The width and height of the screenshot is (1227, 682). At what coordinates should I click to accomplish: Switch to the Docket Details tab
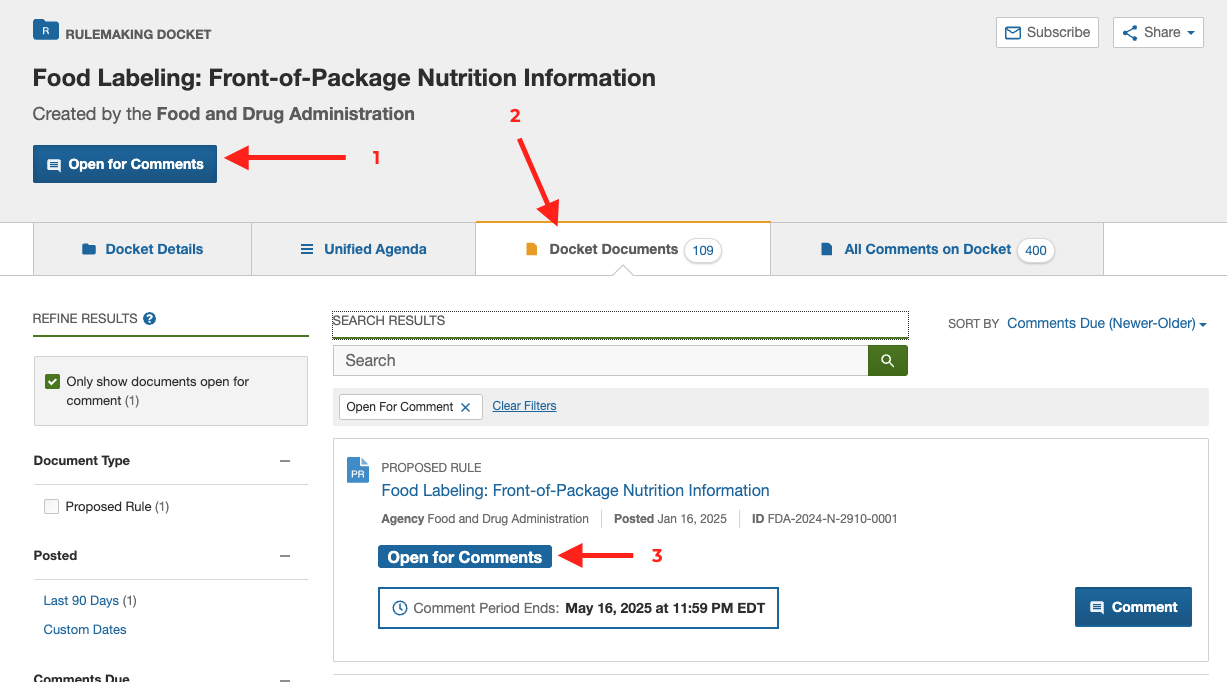coord(142,249)
